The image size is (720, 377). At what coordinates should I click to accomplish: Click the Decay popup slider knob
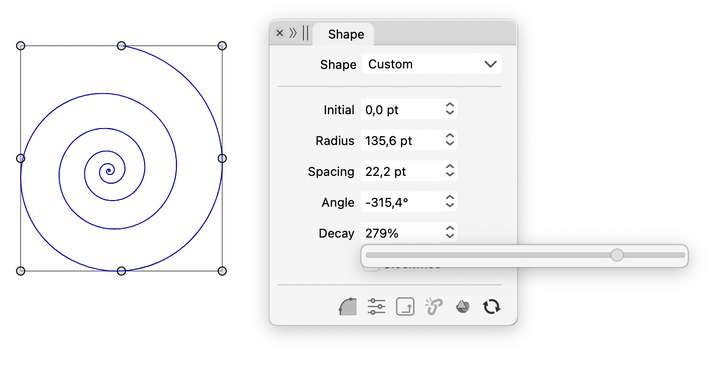tap(617, 255)
